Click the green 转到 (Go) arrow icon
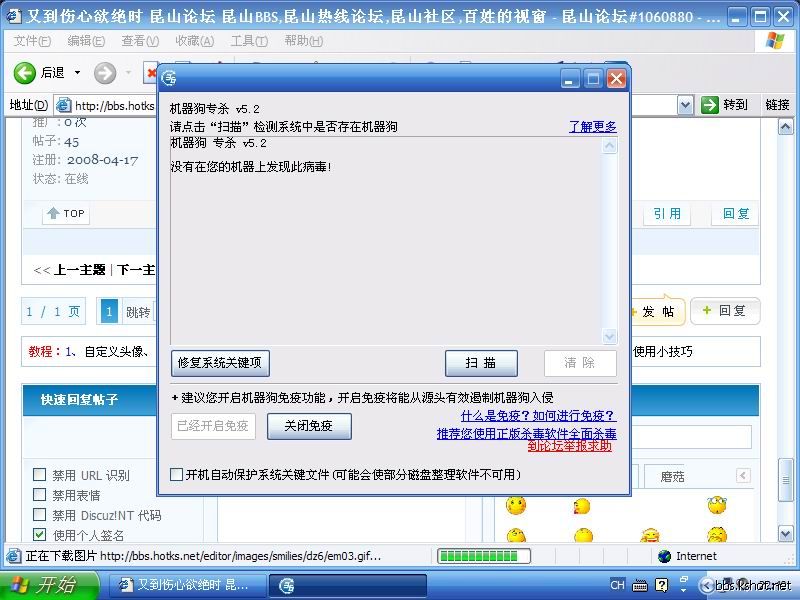800x600 pixels. pyautogui.click(x=710, y=105)
